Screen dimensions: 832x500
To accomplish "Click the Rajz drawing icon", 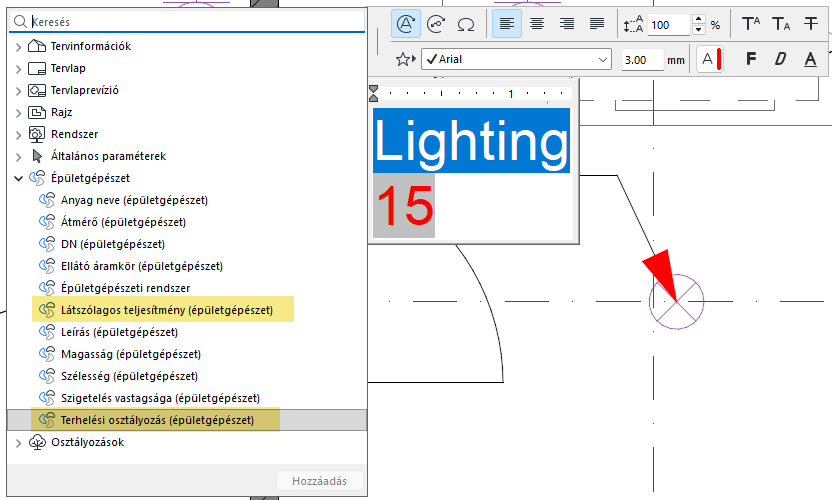I will 37,113.
